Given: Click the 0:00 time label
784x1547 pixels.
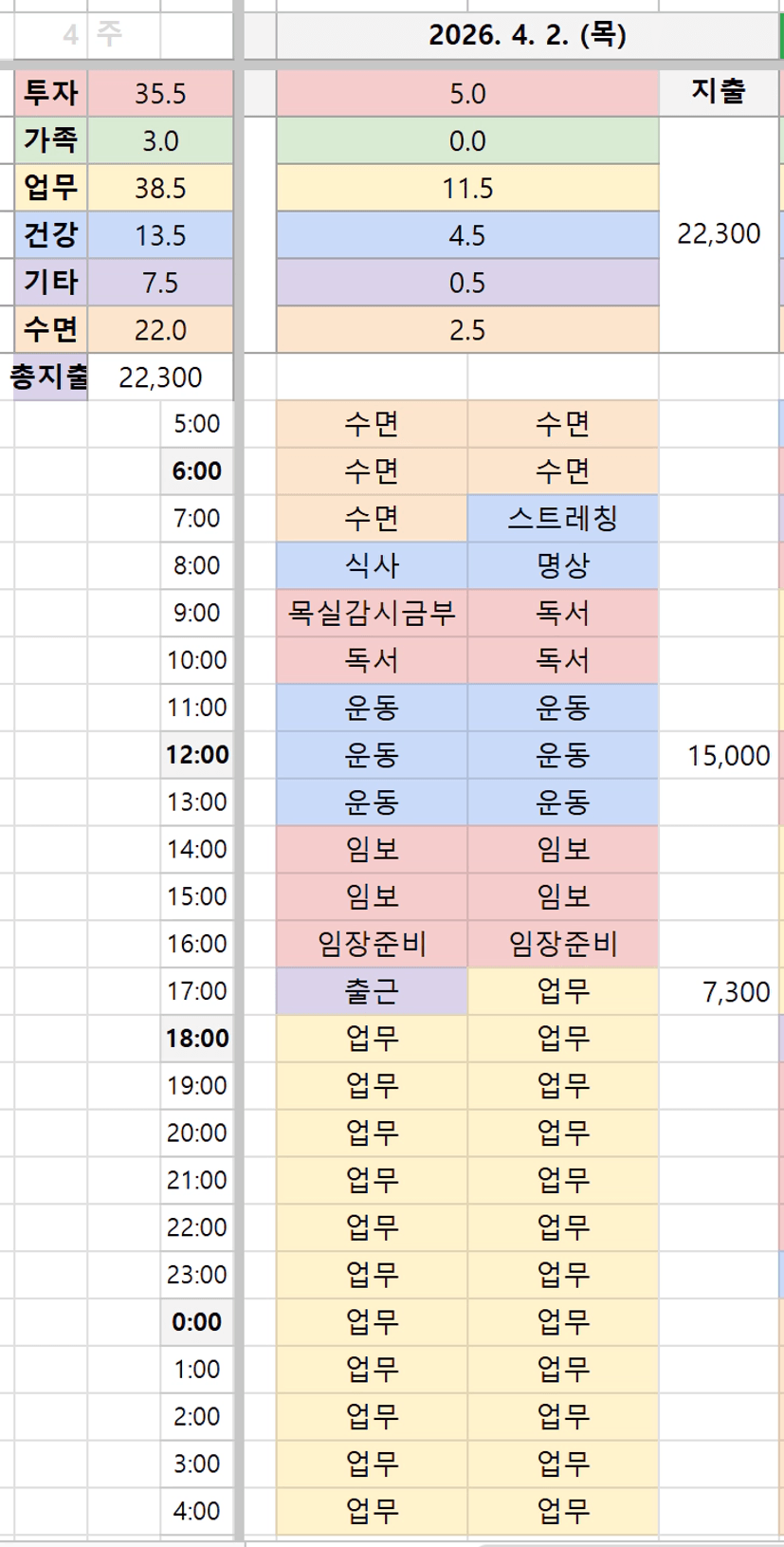Looking at the screenshot, I should click(x=197, y=1322).
